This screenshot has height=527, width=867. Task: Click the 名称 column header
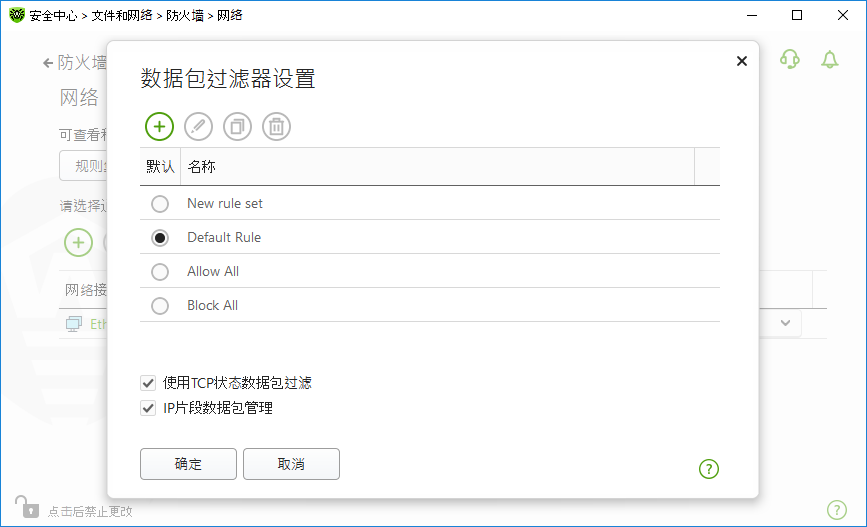[x=202, y=166]
